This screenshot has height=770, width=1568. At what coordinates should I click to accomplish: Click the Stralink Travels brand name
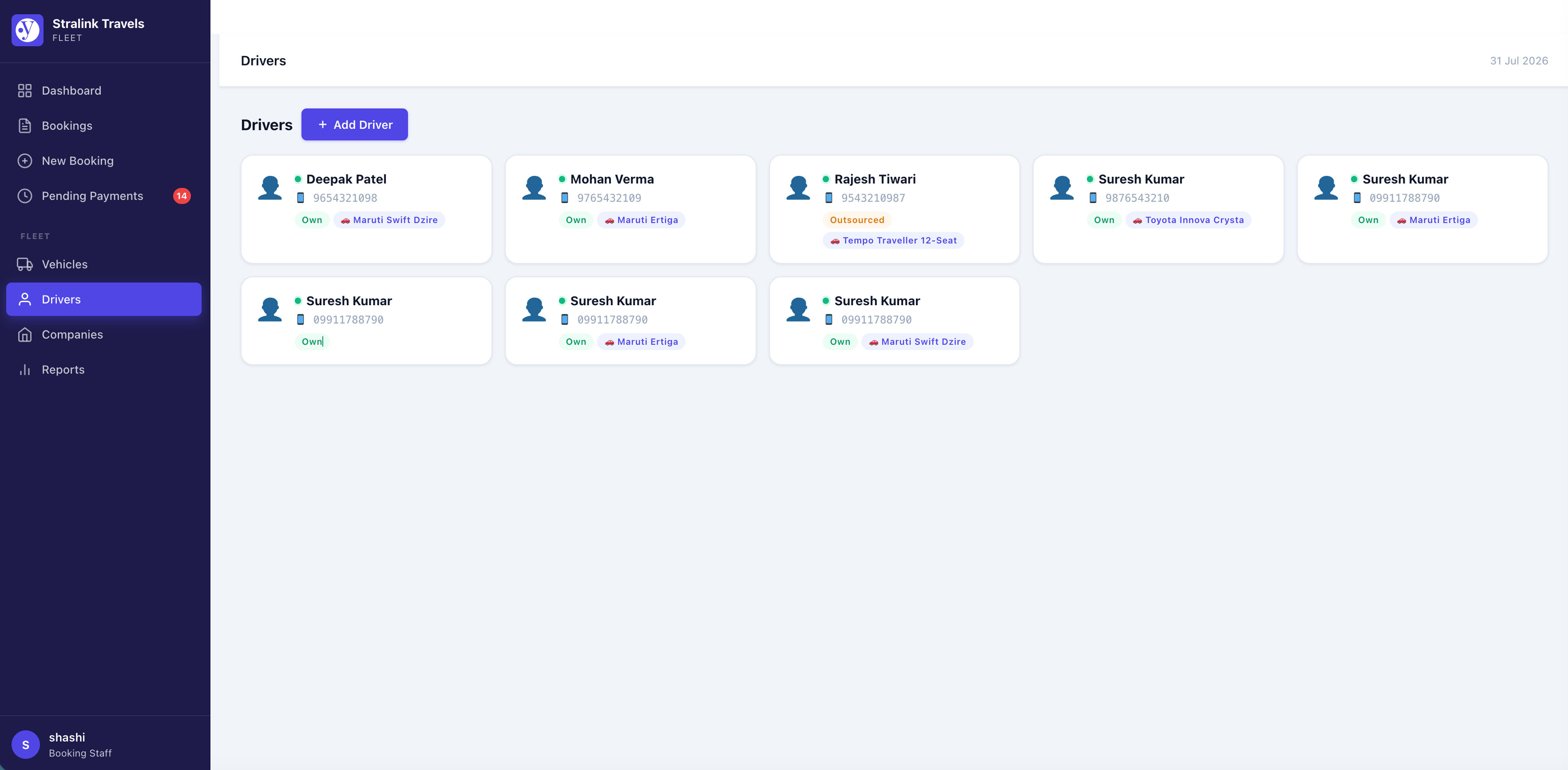[x=99, y=23]
